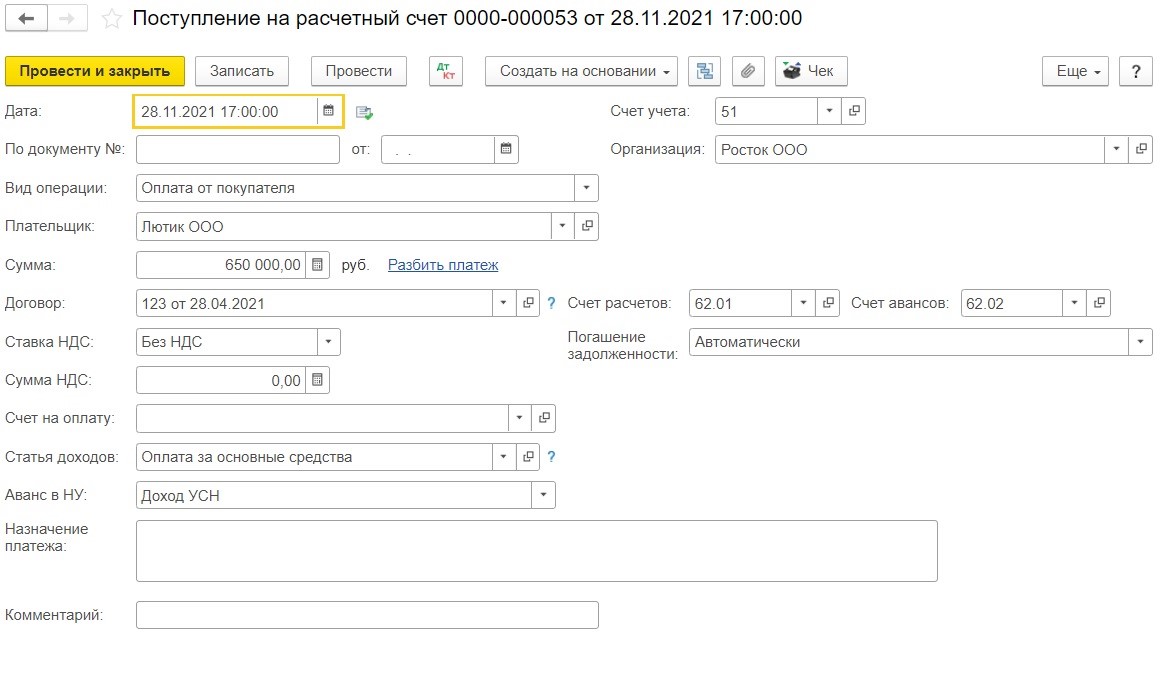1172x685 pixels.
Task: Focus the Комментарий input field
Action: tap(367, 615)
